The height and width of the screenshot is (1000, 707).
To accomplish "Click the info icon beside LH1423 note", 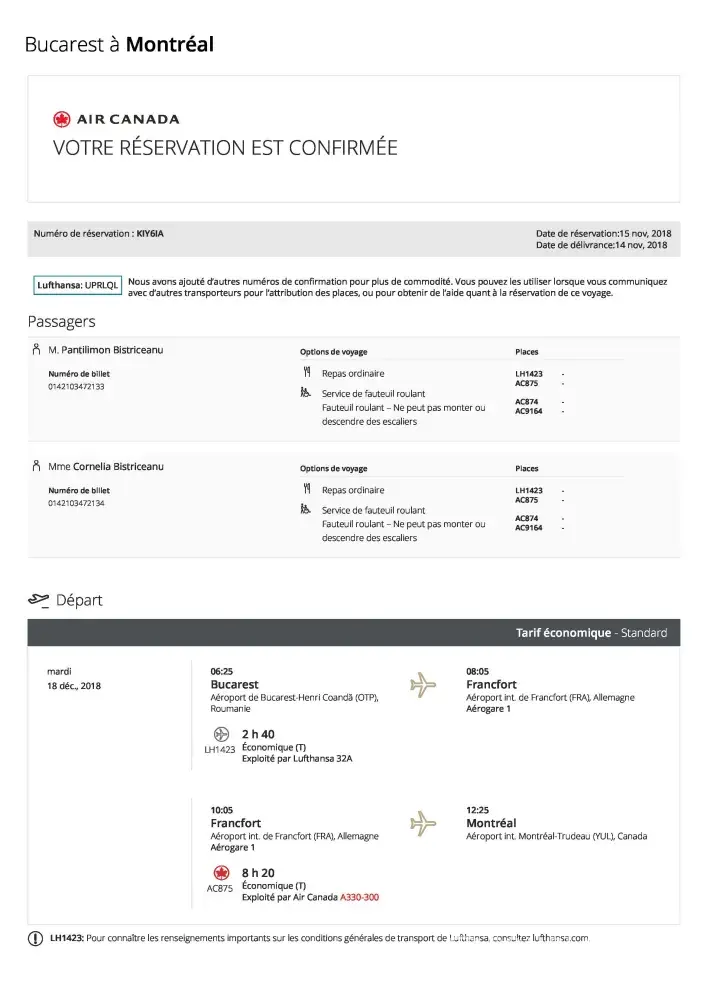I will tap(37, 938).
